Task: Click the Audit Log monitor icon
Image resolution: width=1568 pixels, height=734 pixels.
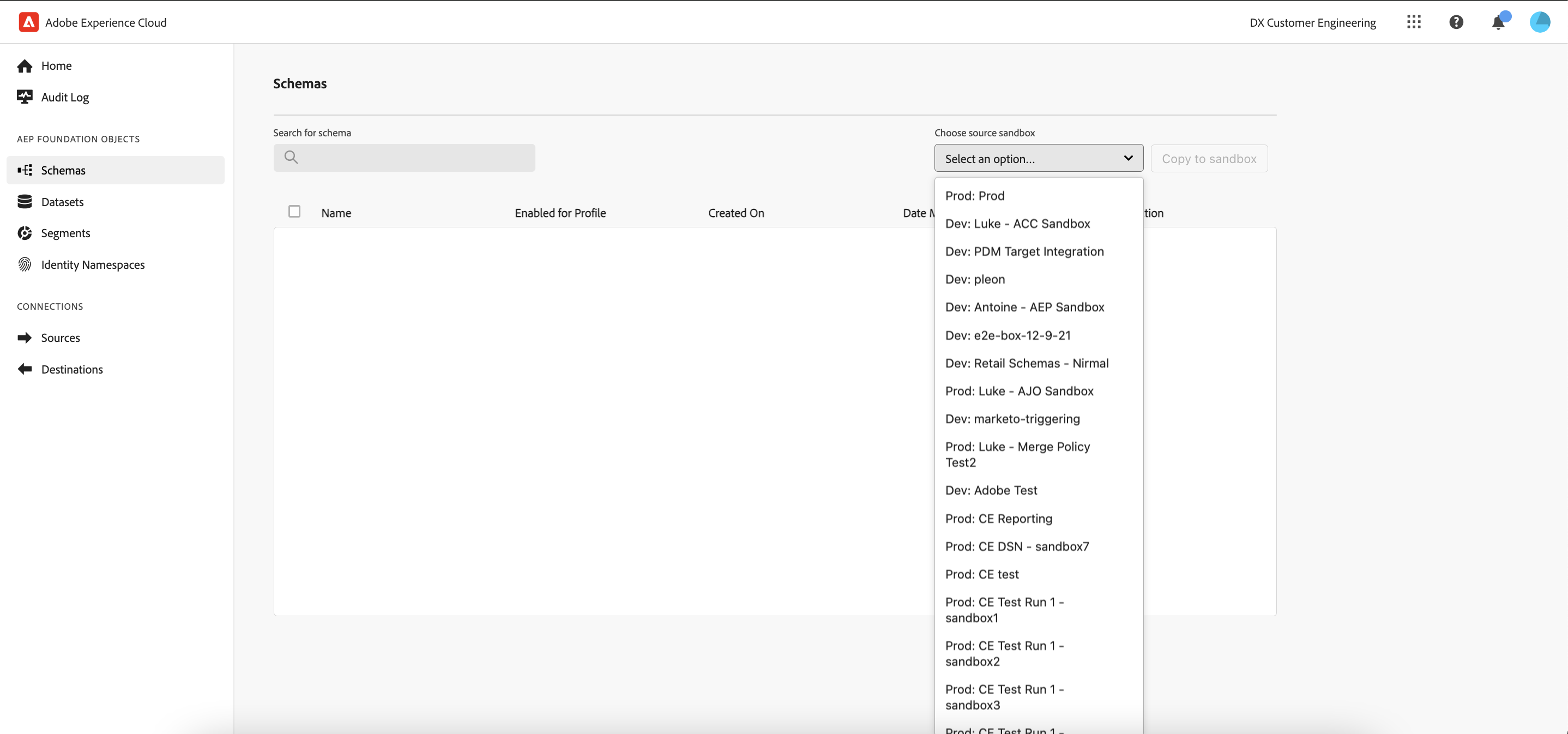Action: pos(25,98)
